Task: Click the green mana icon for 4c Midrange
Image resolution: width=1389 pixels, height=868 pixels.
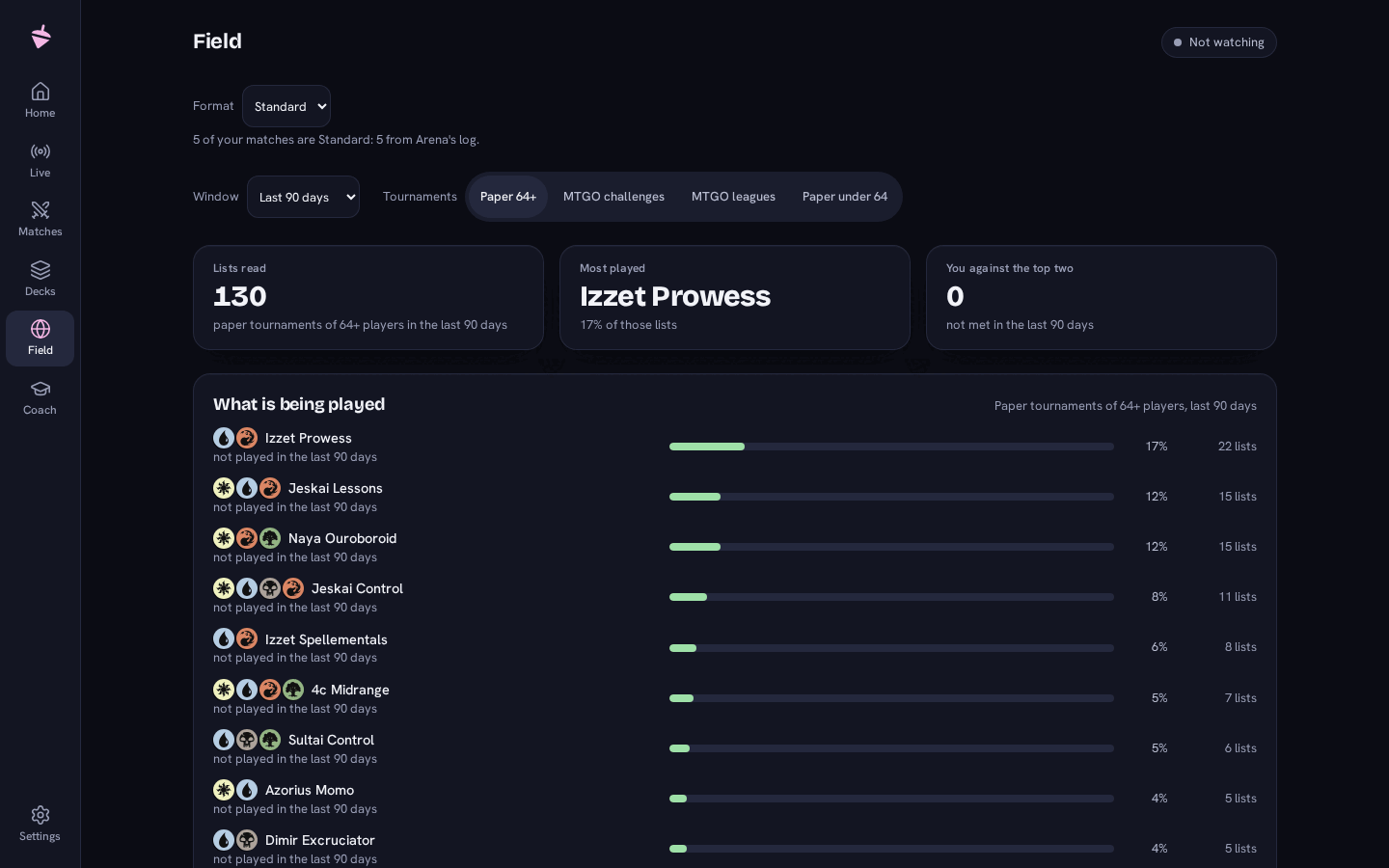Action: point(293,690)
